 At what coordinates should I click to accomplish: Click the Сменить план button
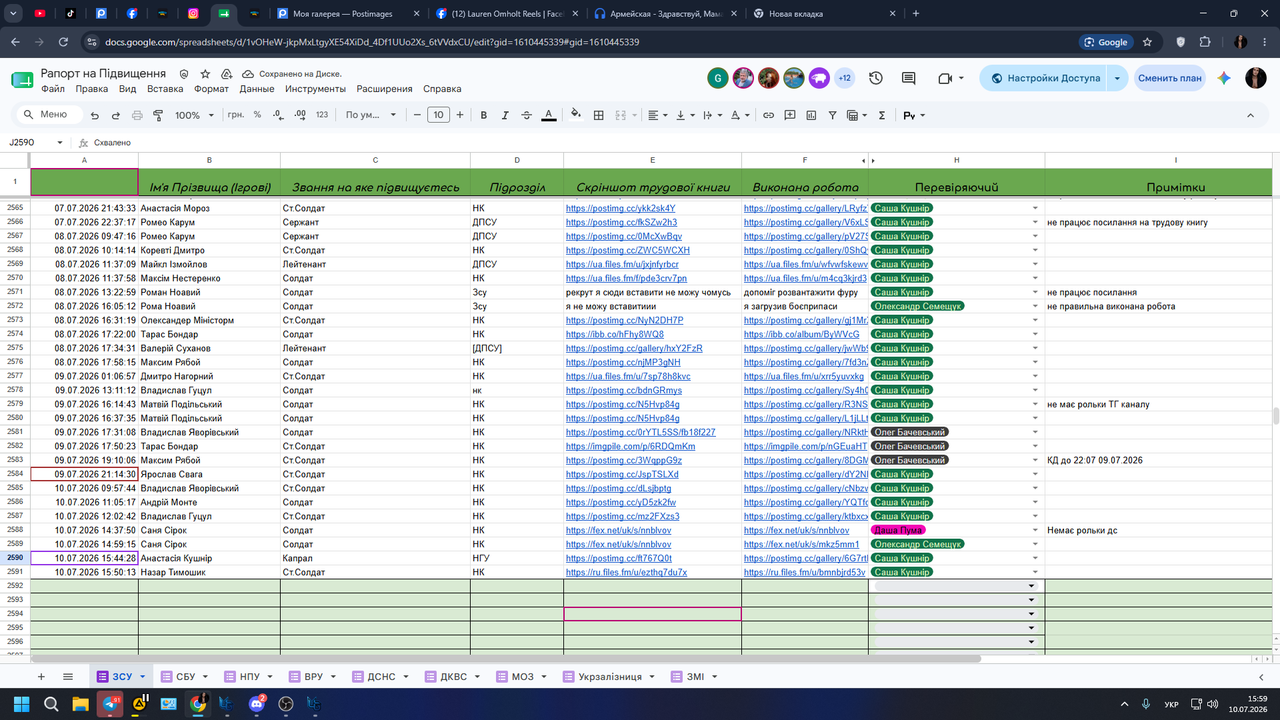tap(1169, 78)
